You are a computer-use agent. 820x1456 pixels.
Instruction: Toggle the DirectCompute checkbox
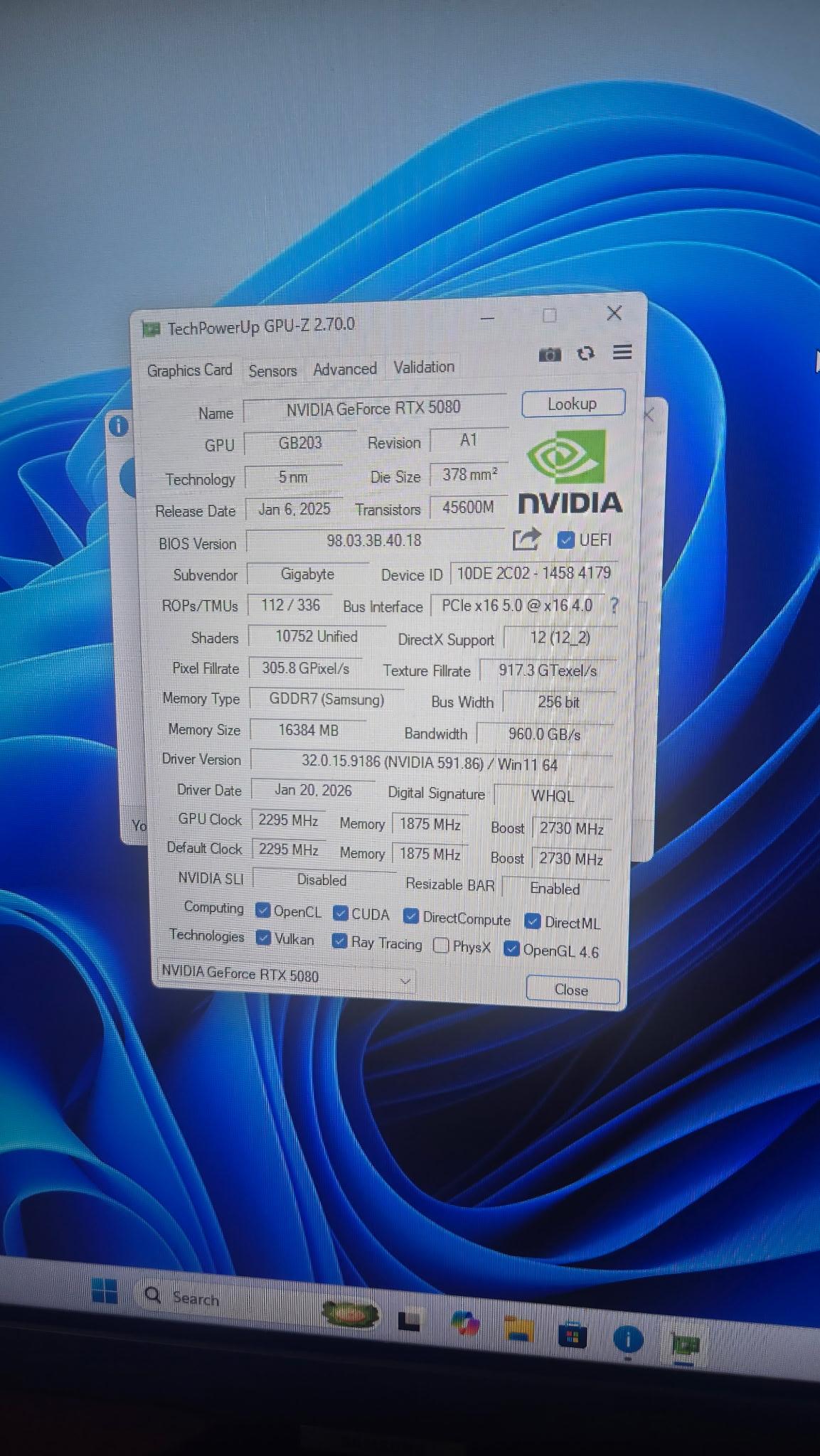[x=410, y=916]
